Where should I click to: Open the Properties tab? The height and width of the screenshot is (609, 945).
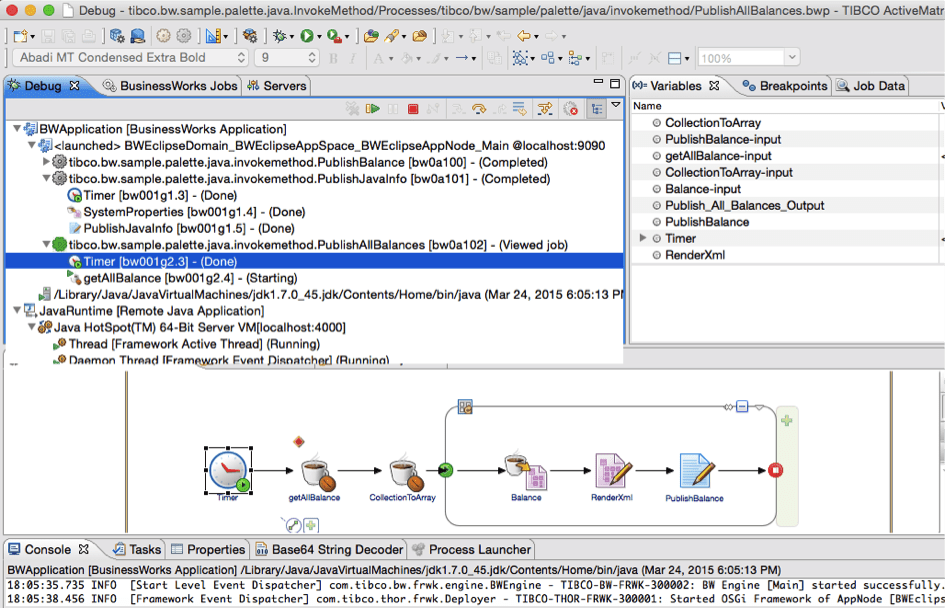[208, 549]
